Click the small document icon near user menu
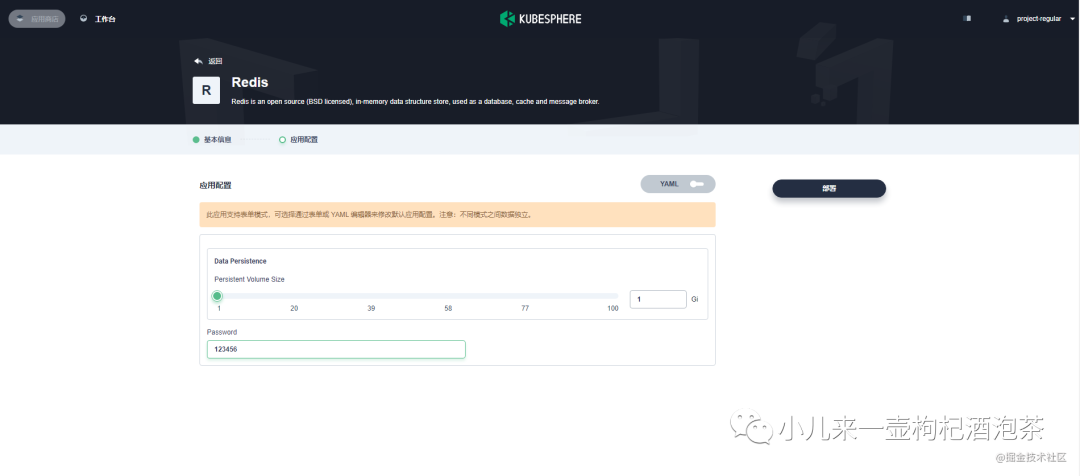The width and height of the screenshot is (1080, 476). coord(967,19)
